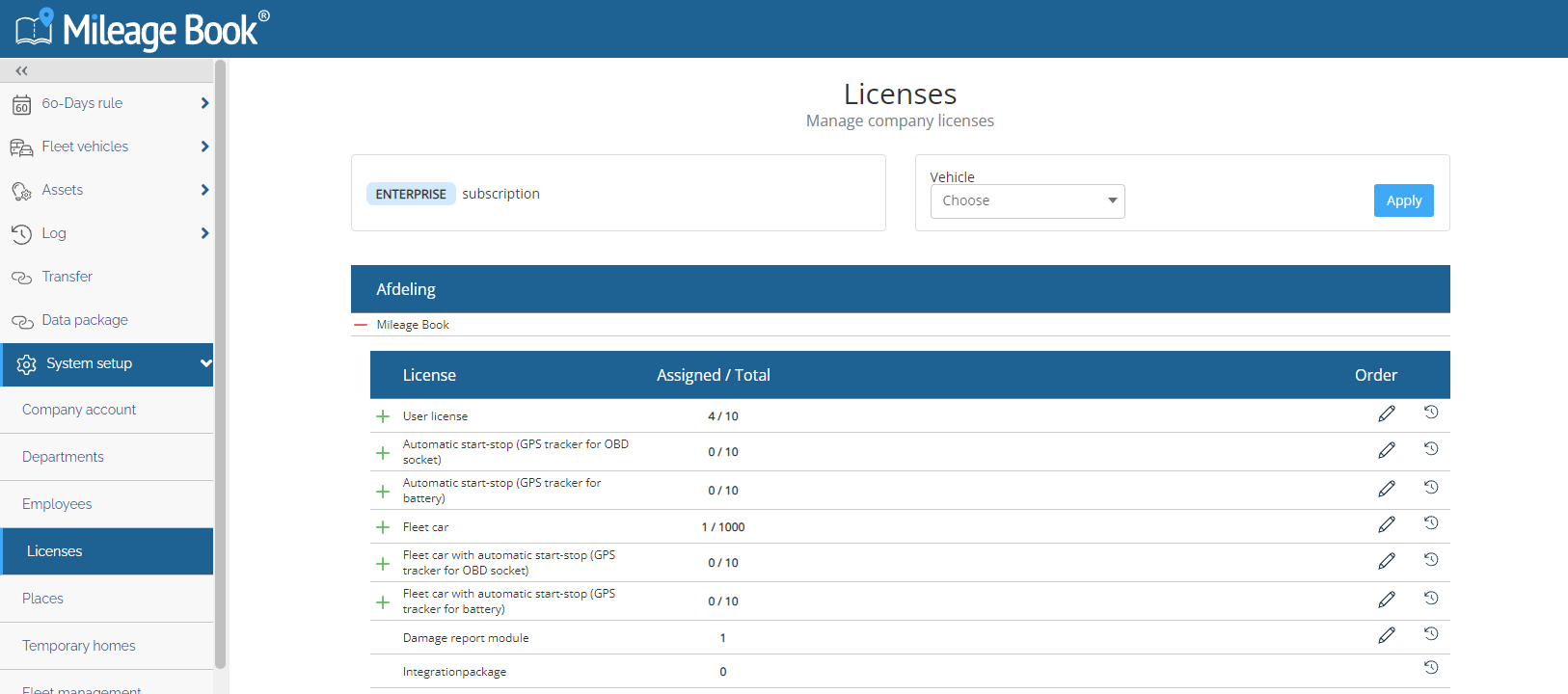The height and width of the screenshot is (694, 1568).
Task: Edit the Fleet car license order
Action: click(x=1387, y=524)
